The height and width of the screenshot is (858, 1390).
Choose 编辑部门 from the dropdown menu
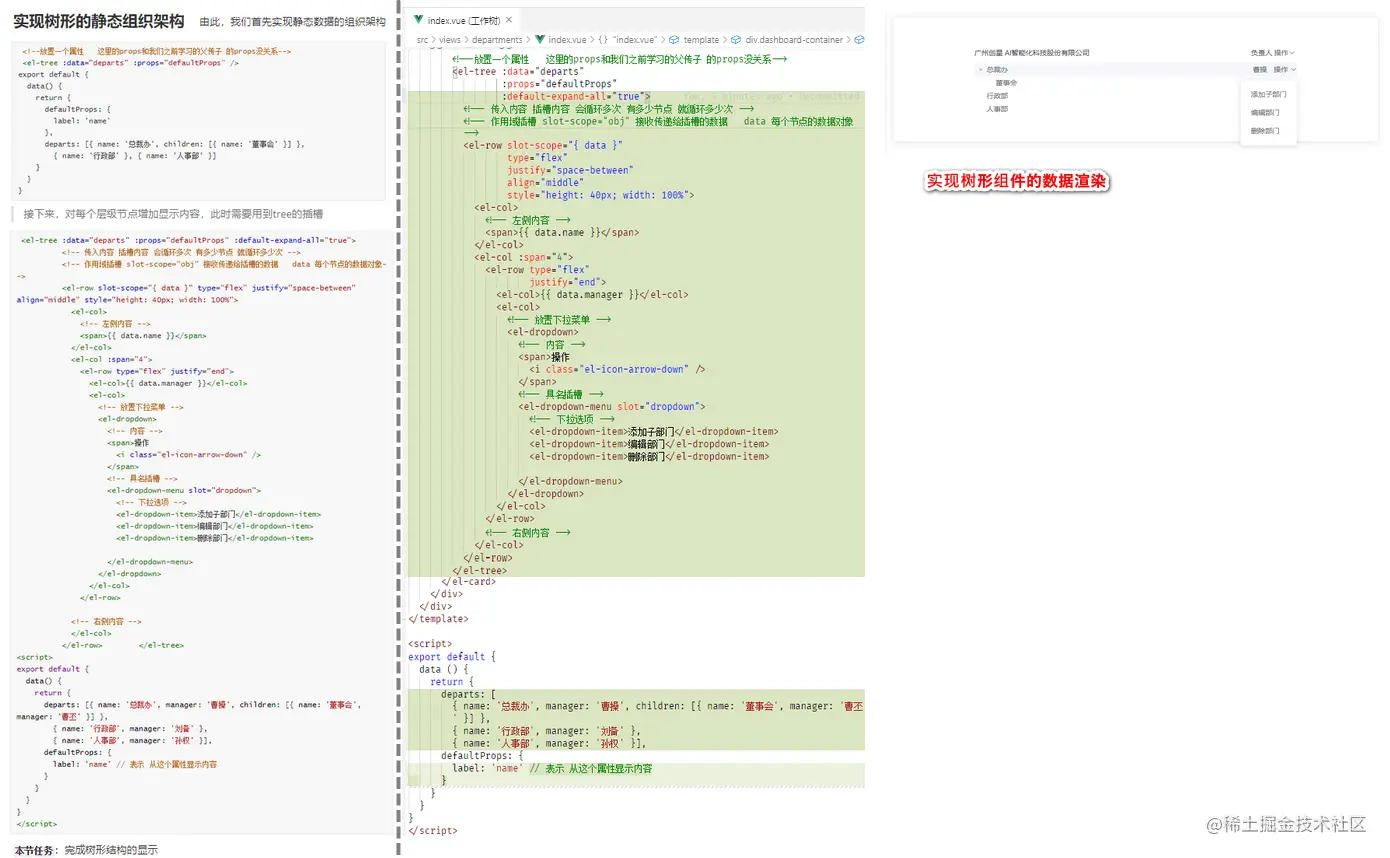click(1264, 112)
